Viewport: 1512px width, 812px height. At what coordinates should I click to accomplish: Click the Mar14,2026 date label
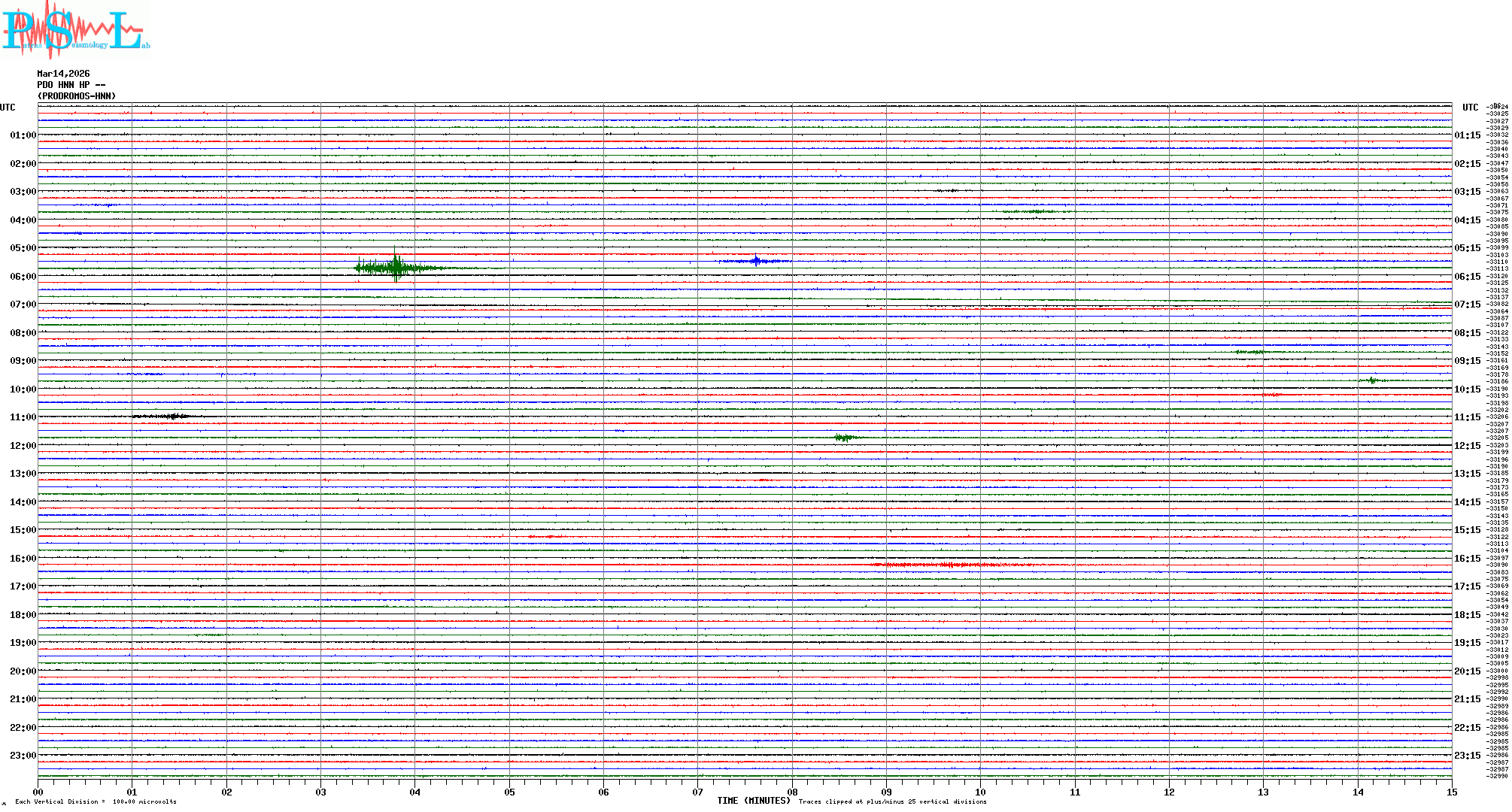coord(63,74)
